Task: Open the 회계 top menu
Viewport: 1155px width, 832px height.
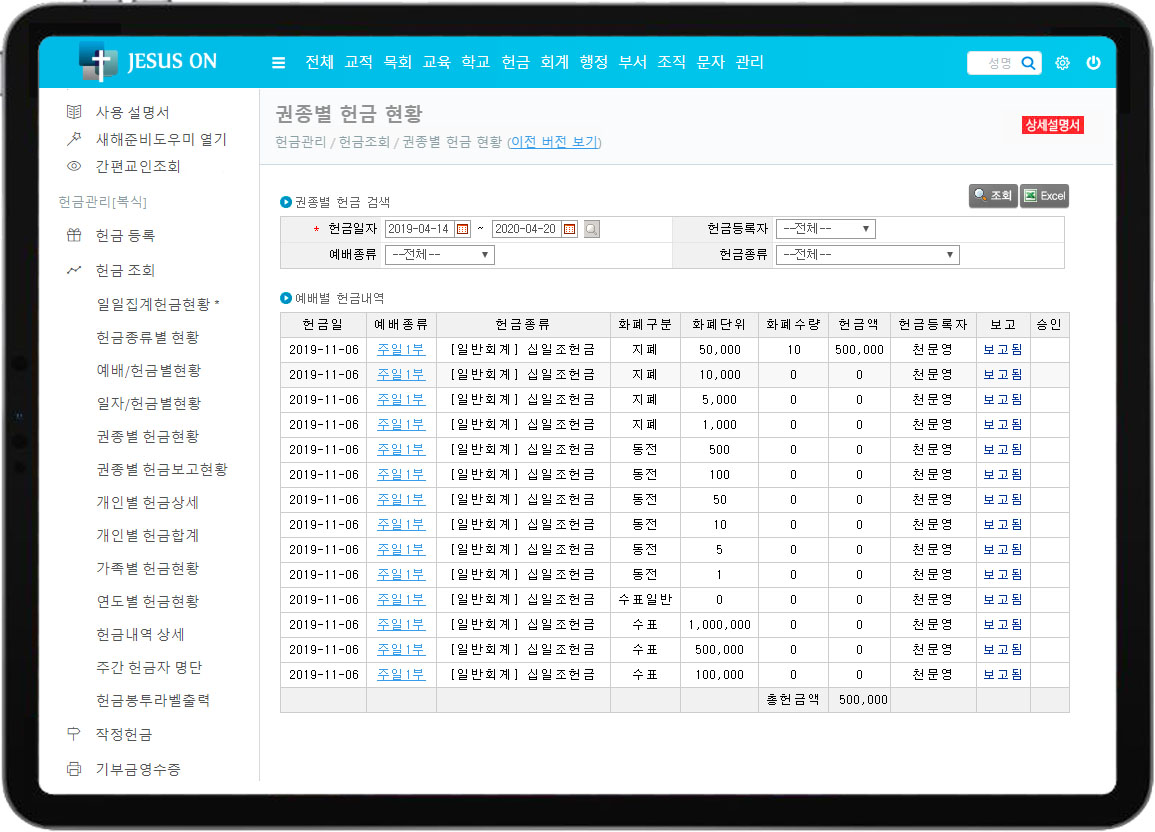Action: [x=554, y=62]
